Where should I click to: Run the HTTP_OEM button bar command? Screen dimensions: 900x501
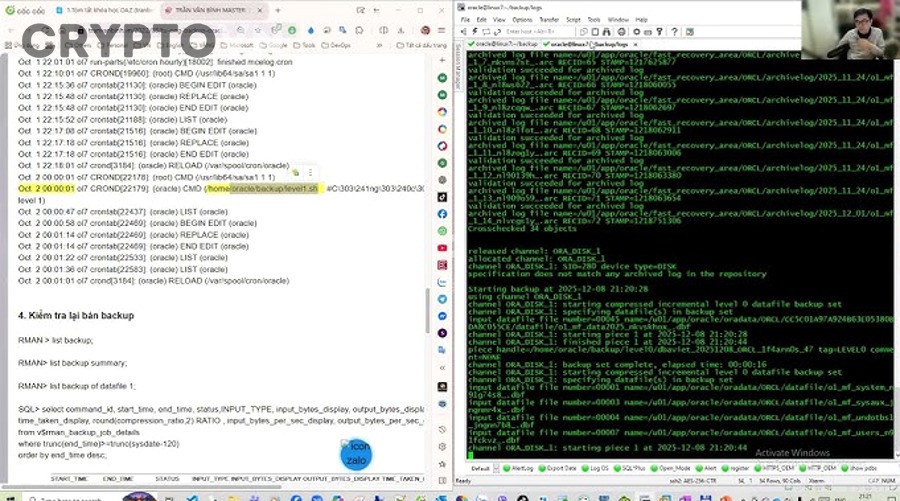coord(817,468)
